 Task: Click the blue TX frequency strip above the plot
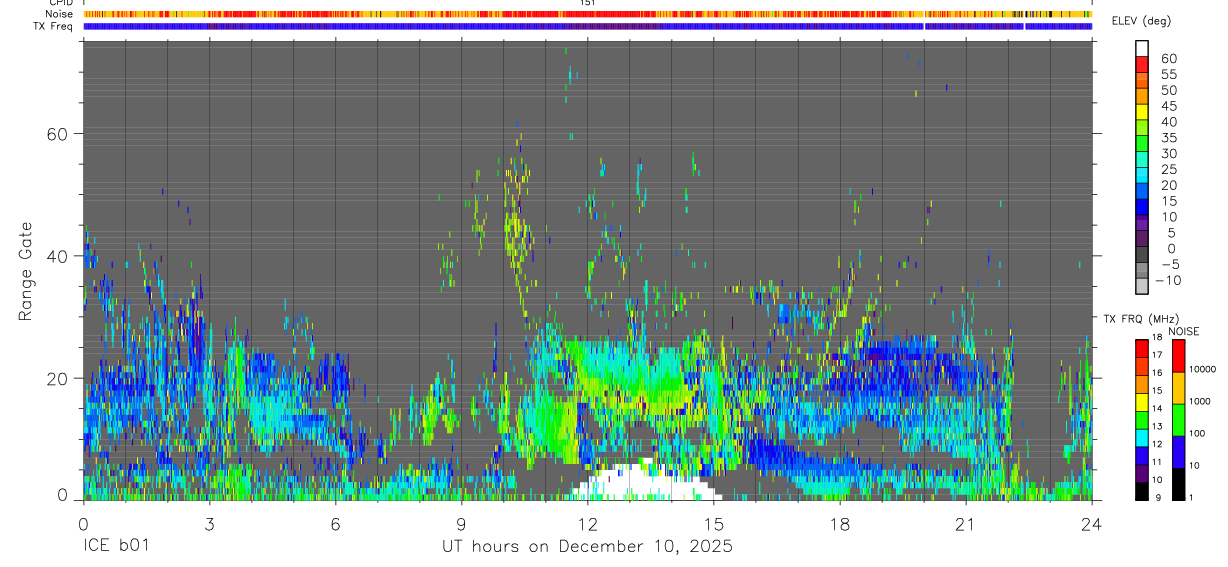(587, 26)
